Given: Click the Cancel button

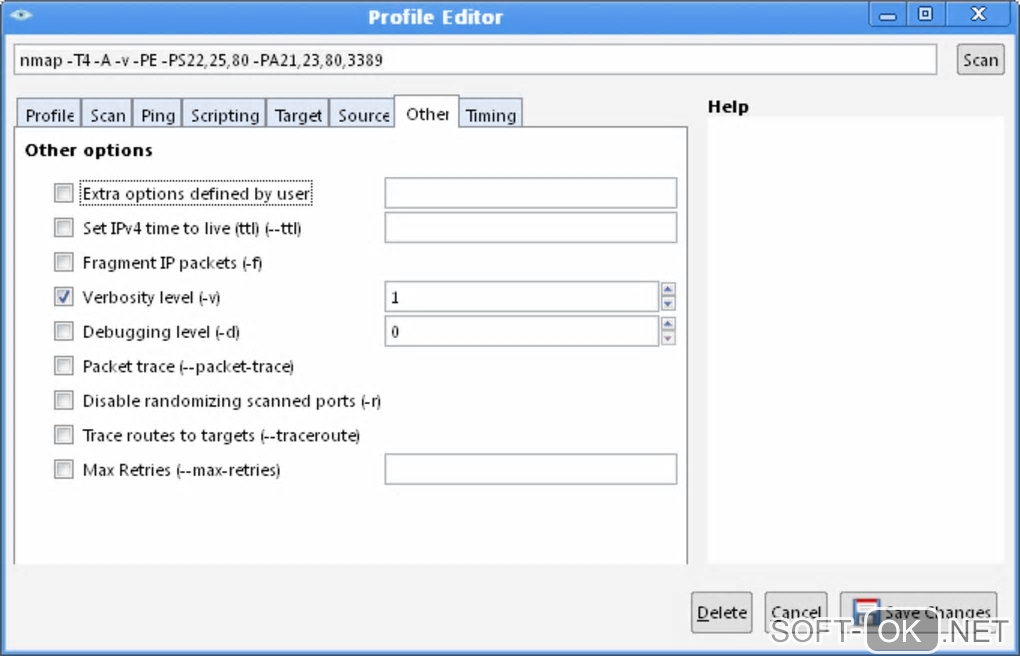Looking at the screenshot, I should tap(796, 612).
